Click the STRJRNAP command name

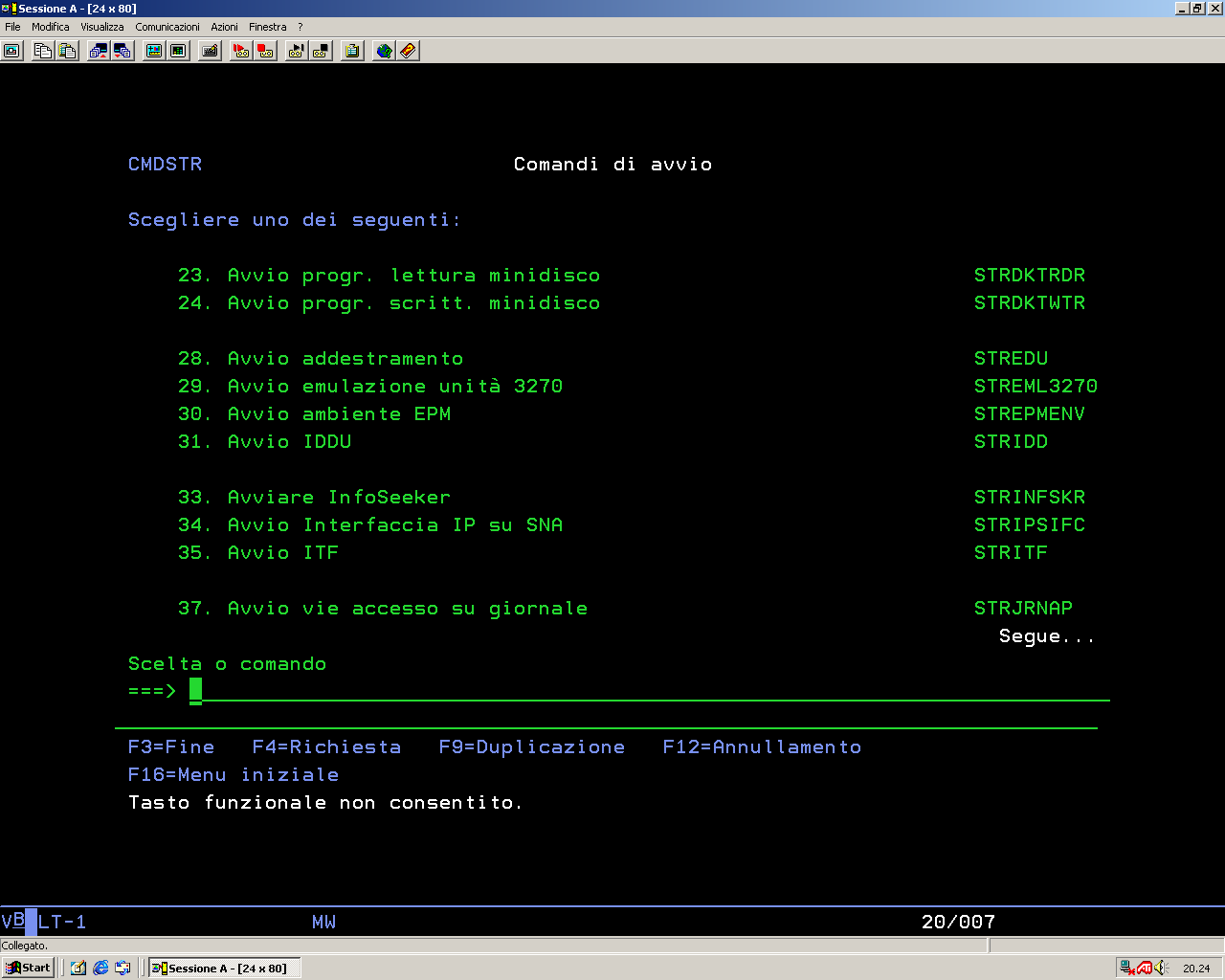coord(1024,609)
